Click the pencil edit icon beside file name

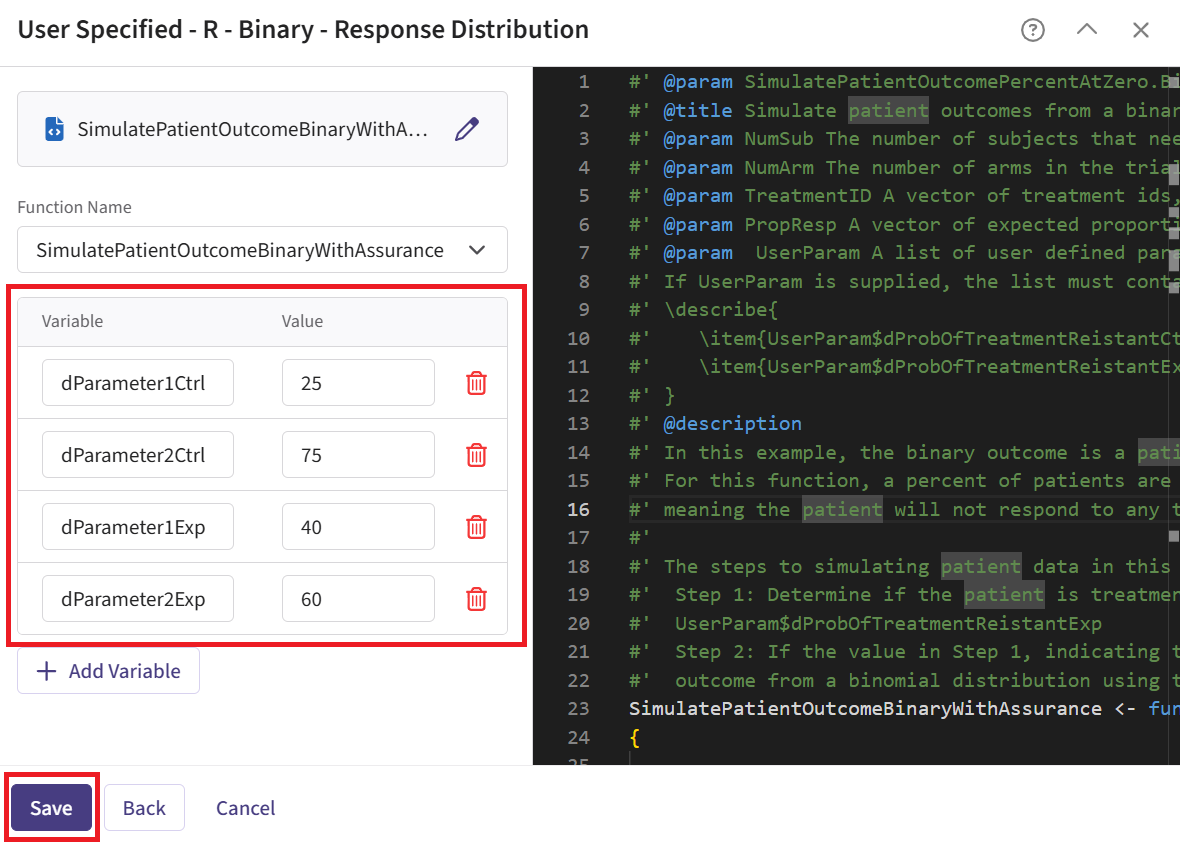pos(467,129)
